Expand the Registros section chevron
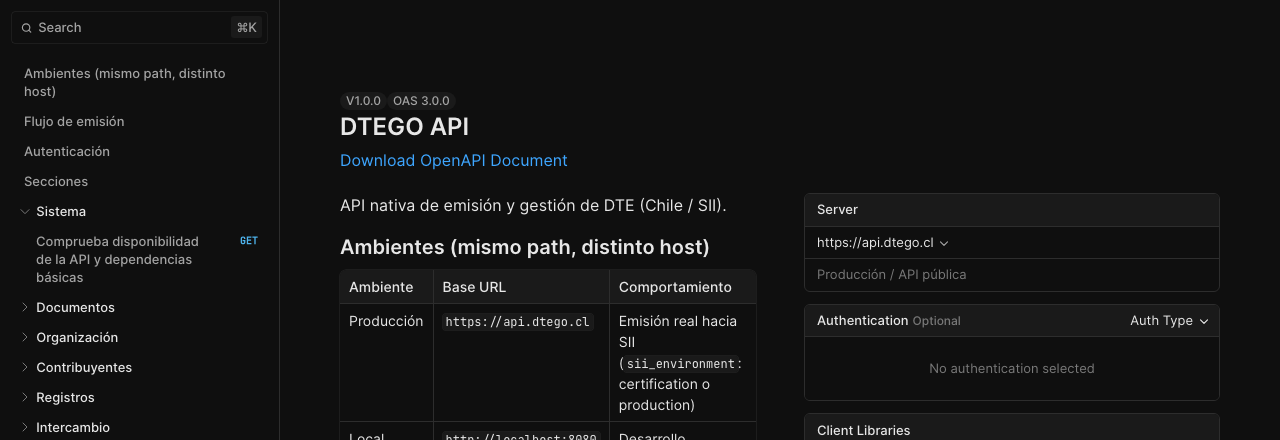Viewport: 1280px width, 440px height. click(25, 397)
